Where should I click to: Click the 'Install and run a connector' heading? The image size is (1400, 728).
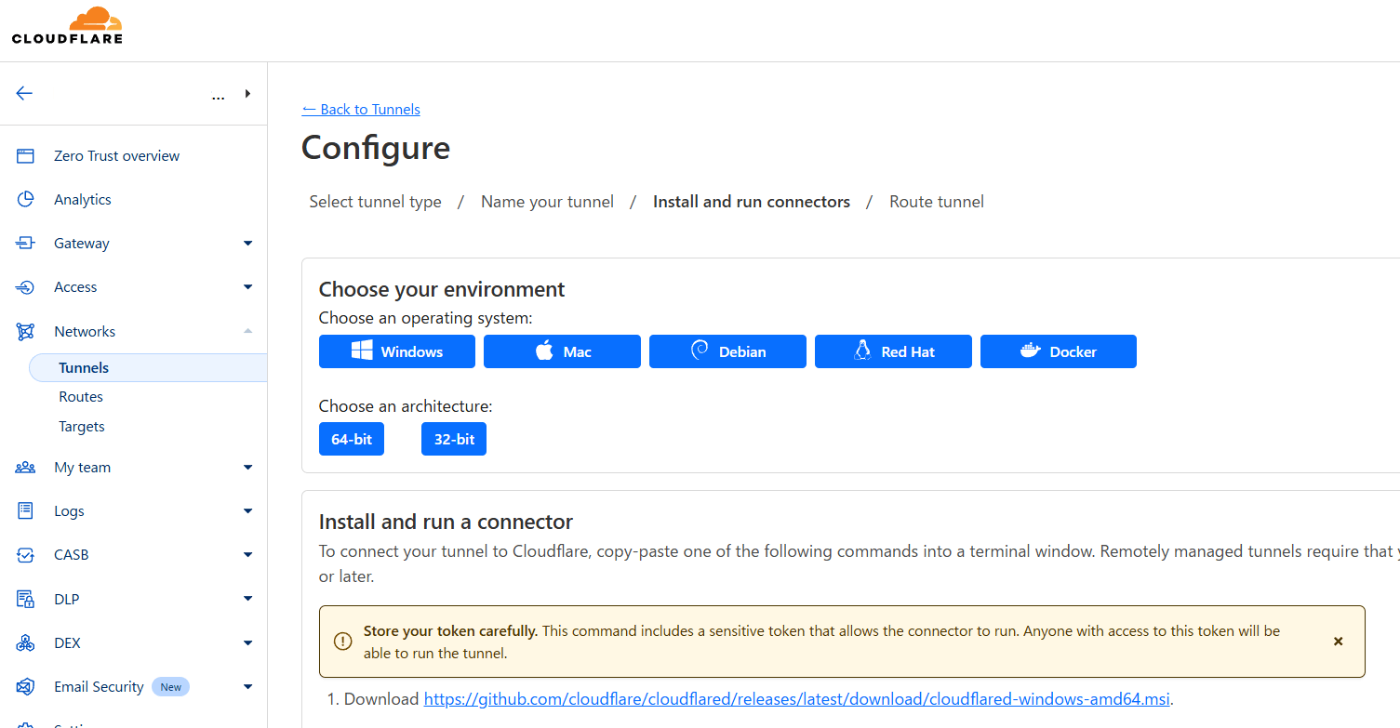[446, 522]
